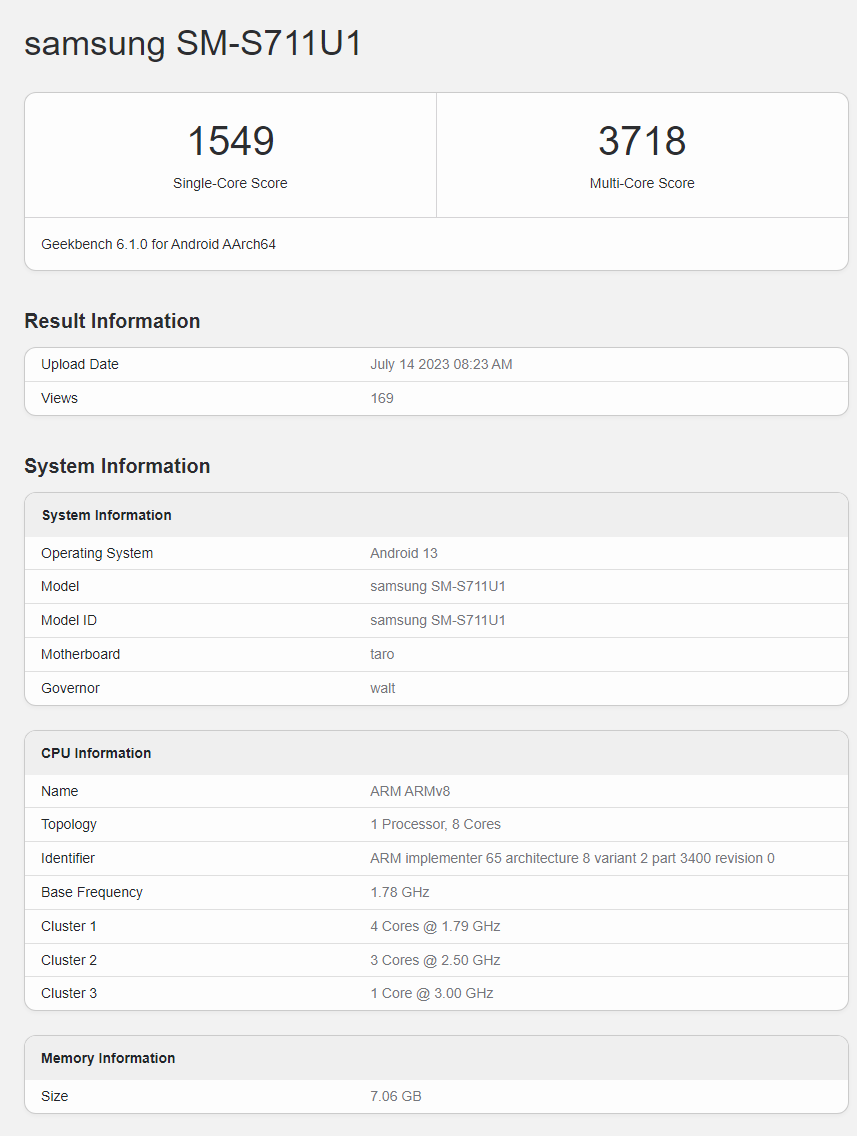Click the ARM ARMv8 CPU name
Viewport: 857px width, 1136px height.
pyautogui.click(x=410, y=791)
